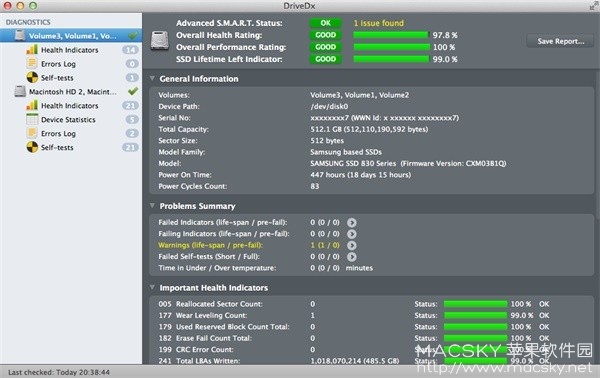Open details arrow for Warnings row
This screenshot has width=600, height=378.
(x=352, y=245)
